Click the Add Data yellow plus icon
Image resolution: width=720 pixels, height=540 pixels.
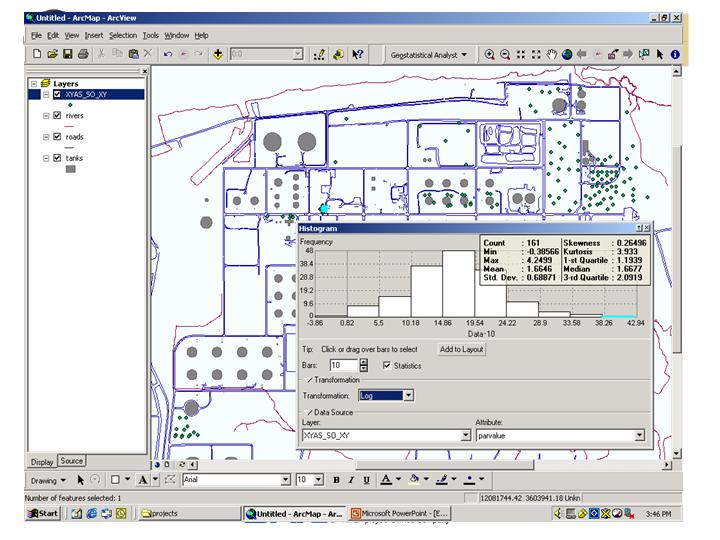pyautogui.click(x=218, y=54)
